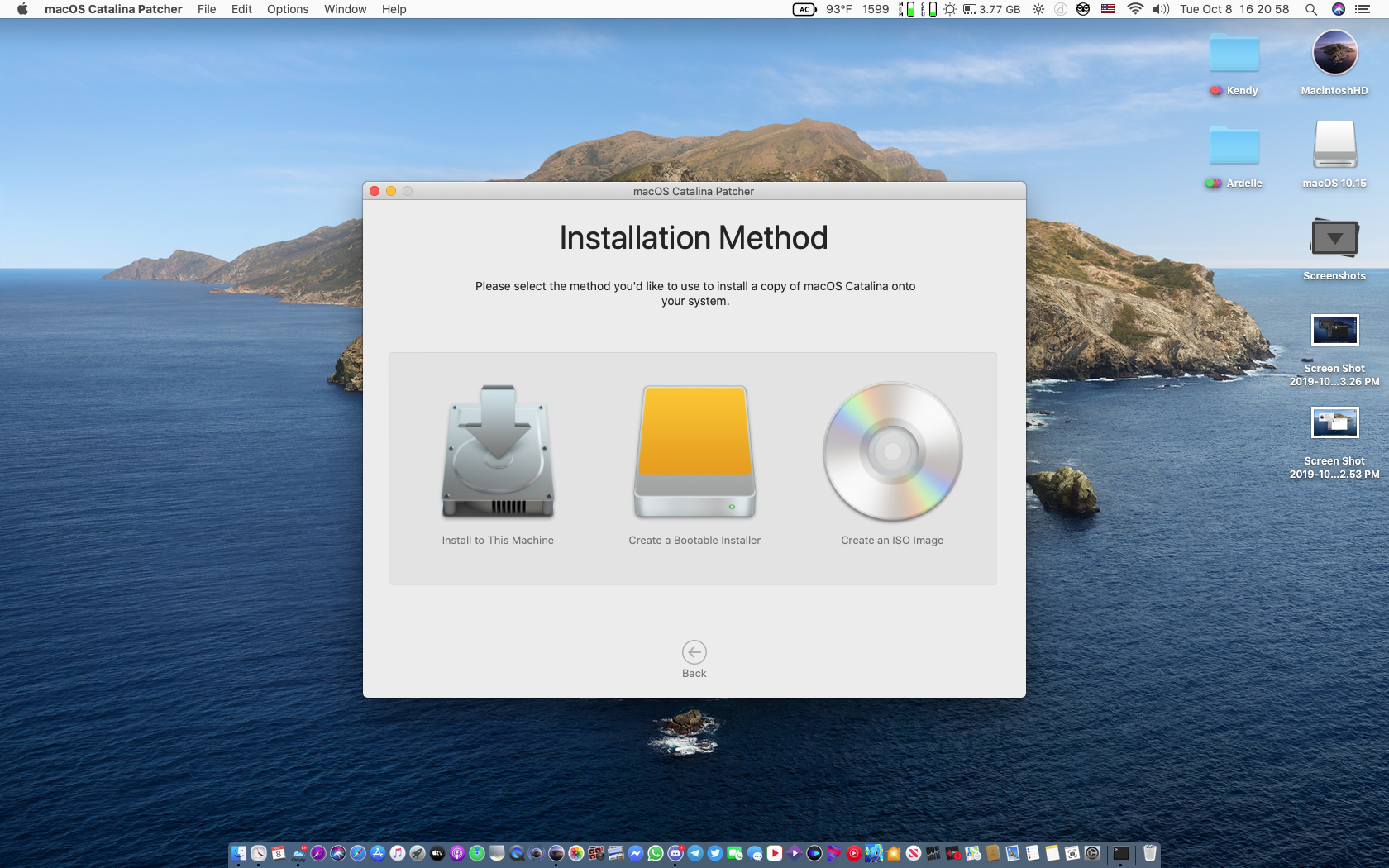Minimize the Catalina Patcher window
Viewport: 1389px width, 868px height.
[391, 191]
